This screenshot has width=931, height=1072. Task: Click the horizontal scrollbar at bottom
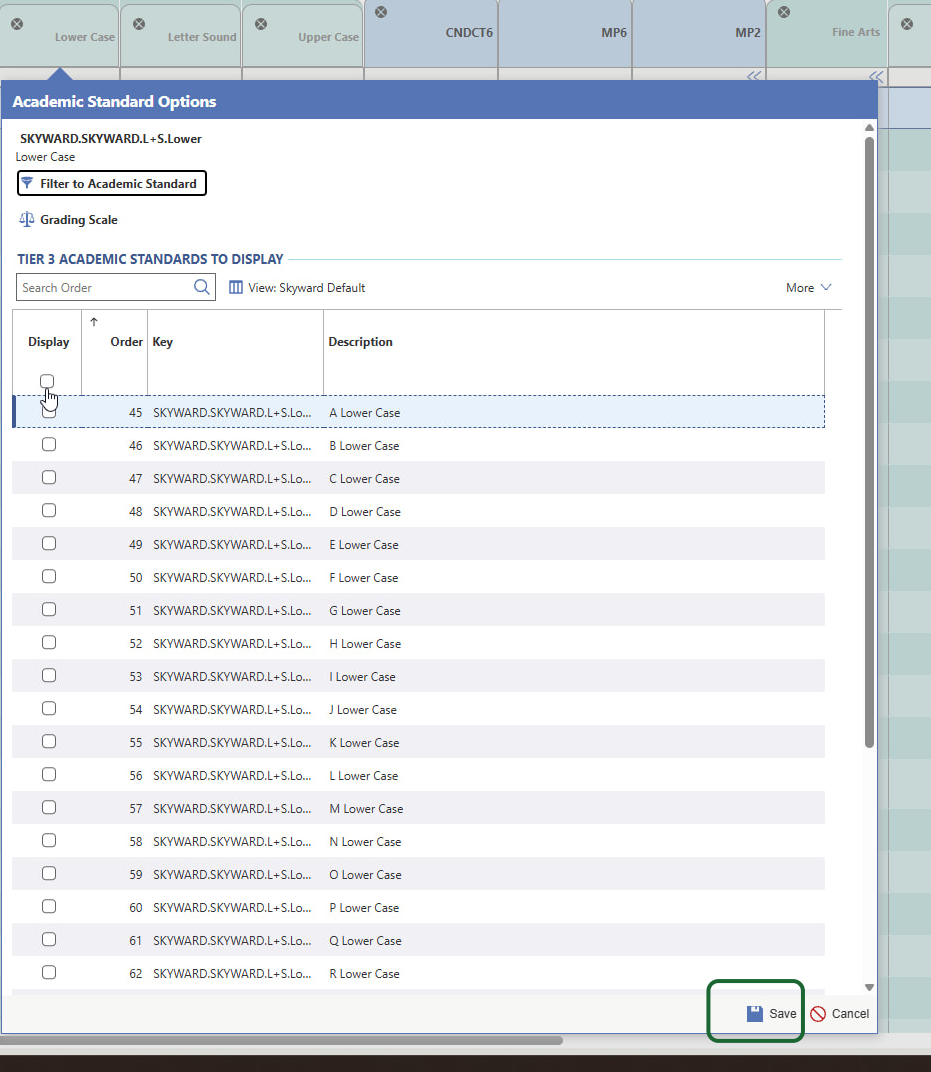(281, 1041)
